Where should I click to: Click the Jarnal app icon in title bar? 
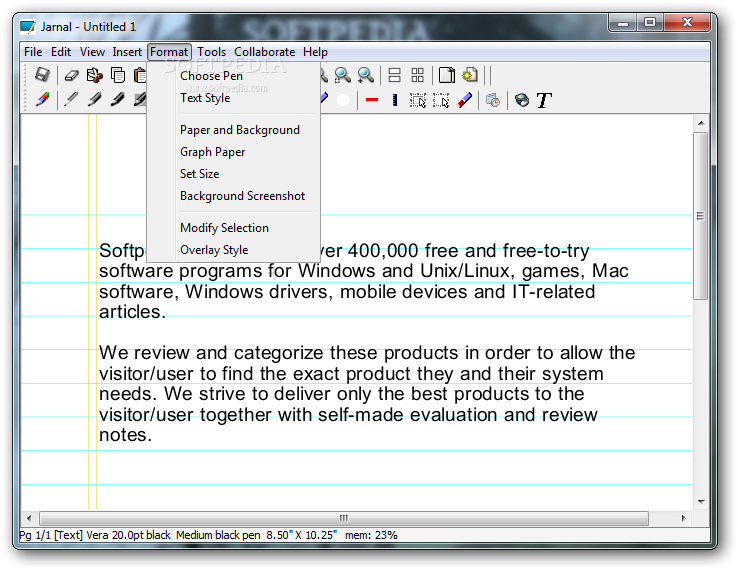pos(28,27)
